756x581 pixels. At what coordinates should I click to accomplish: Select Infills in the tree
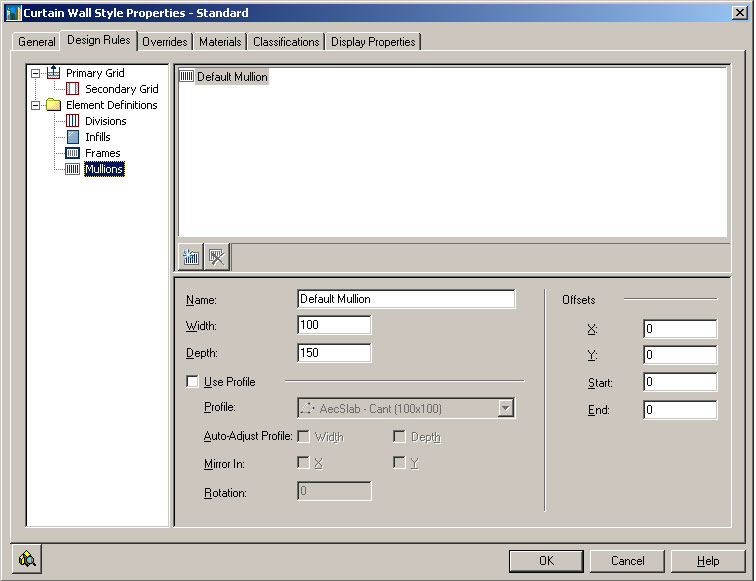(x=98, y=137)
